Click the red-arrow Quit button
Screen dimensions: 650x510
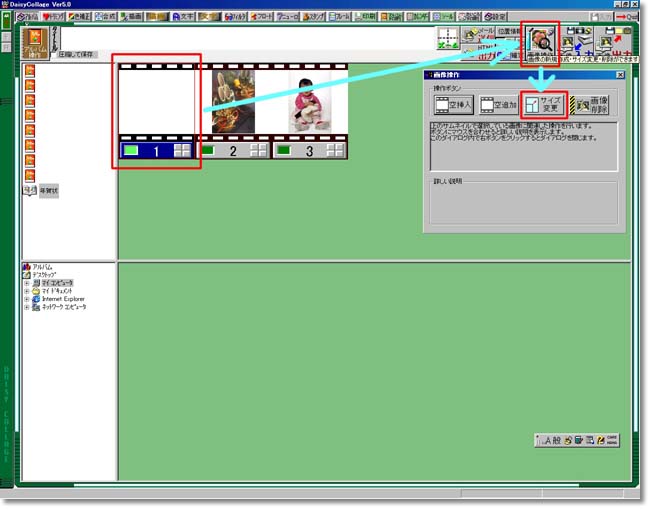[x=626, y=17]
